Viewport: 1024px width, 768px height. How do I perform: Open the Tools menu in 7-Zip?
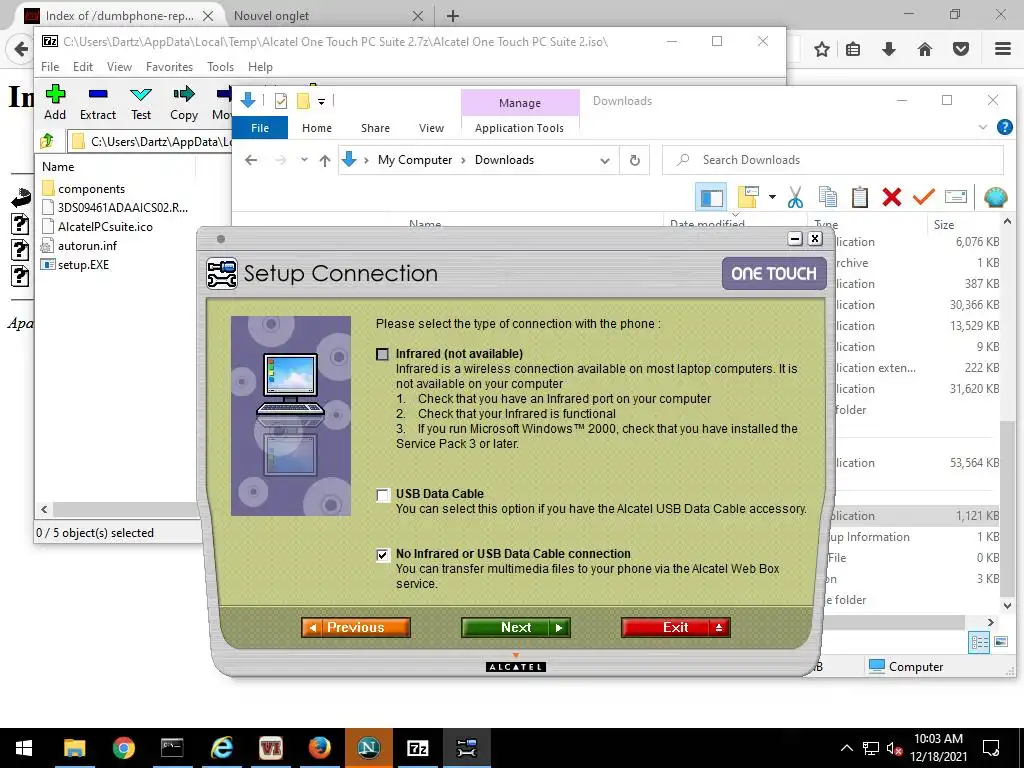click(220, 67)
